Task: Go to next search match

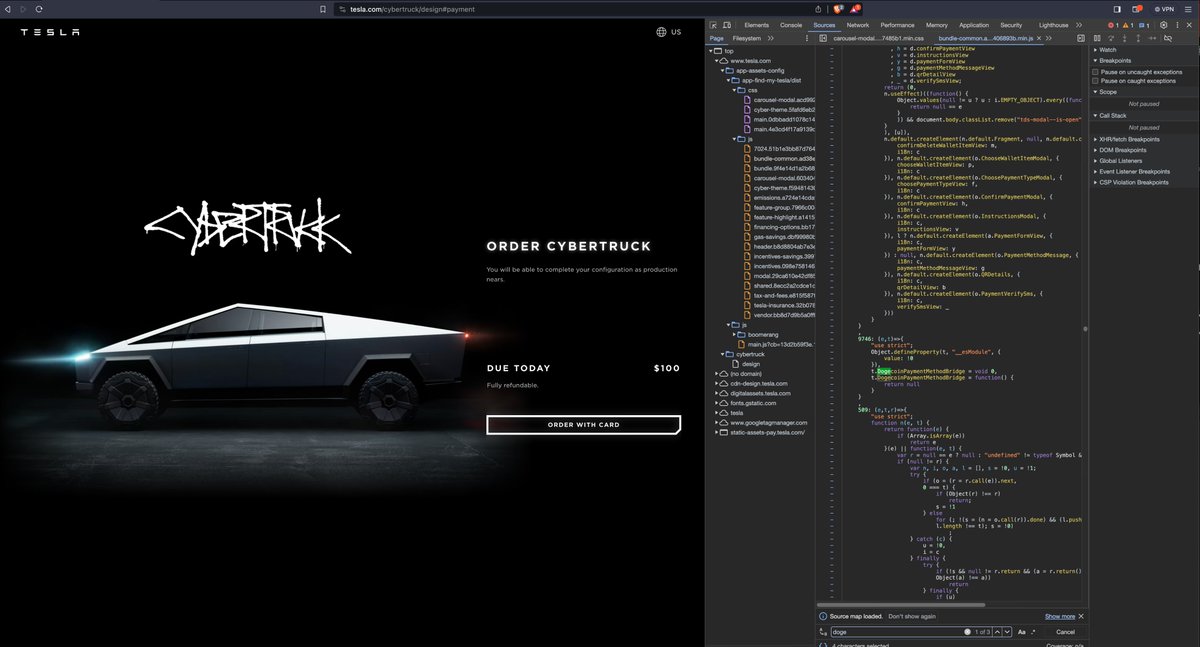Action: click(1006, 632)
